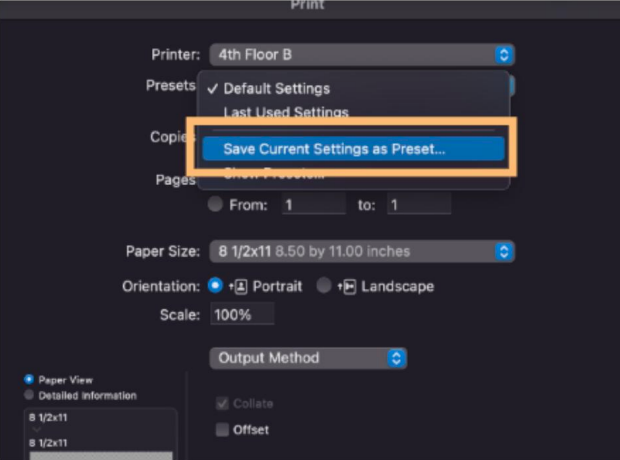Image resolution: width=620 pixels, height=460 pixels.
Task: Click Save Current Settings as Preset…
Action: tap(353, 149)
